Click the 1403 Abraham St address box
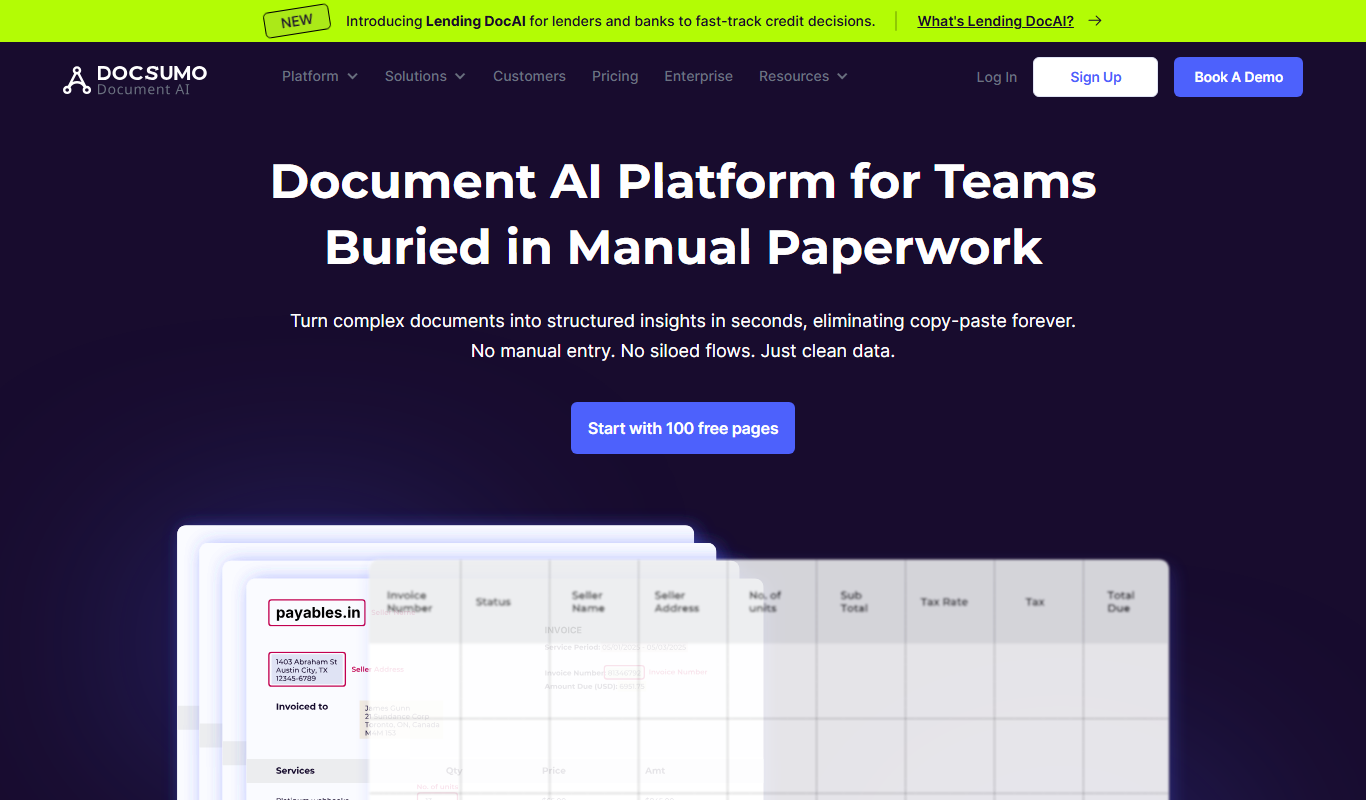Image resolution: width=1366 pixels, height=800 pixels. [x=306, y=670]
